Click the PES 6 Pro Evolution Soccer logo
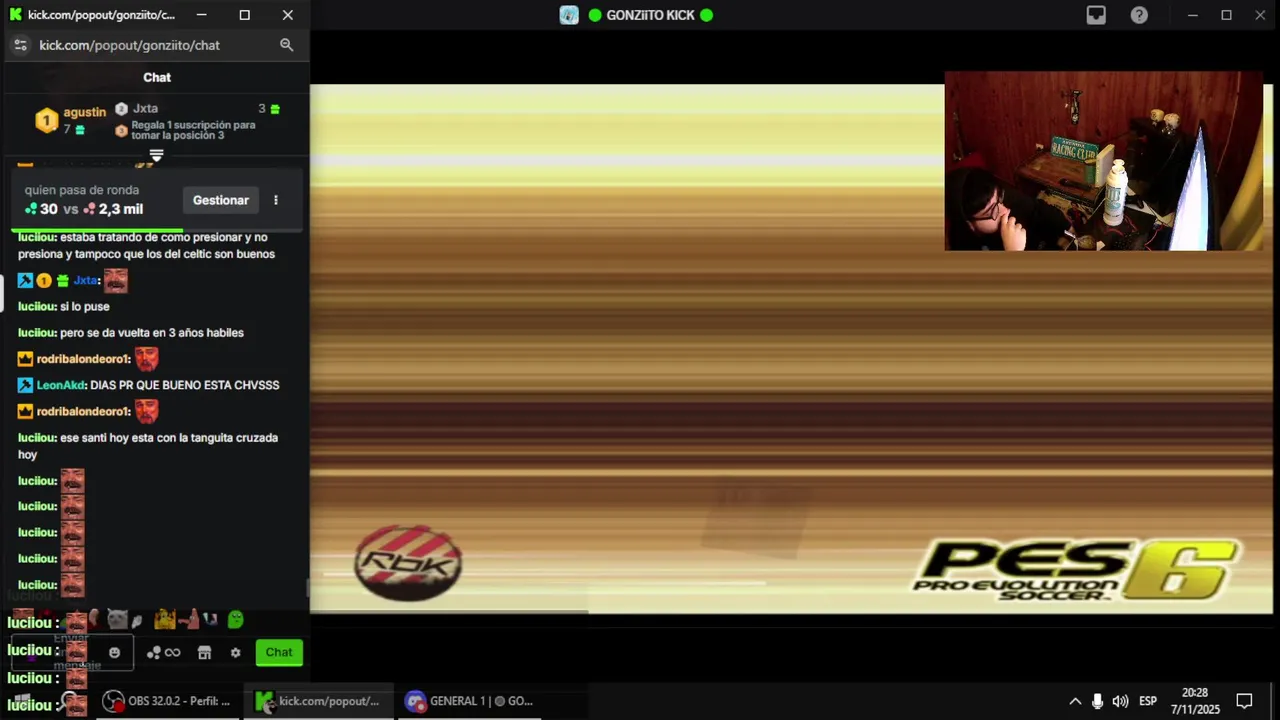Image resolution: width=1280 pixels, height=720 pixels. point(1076,570)
